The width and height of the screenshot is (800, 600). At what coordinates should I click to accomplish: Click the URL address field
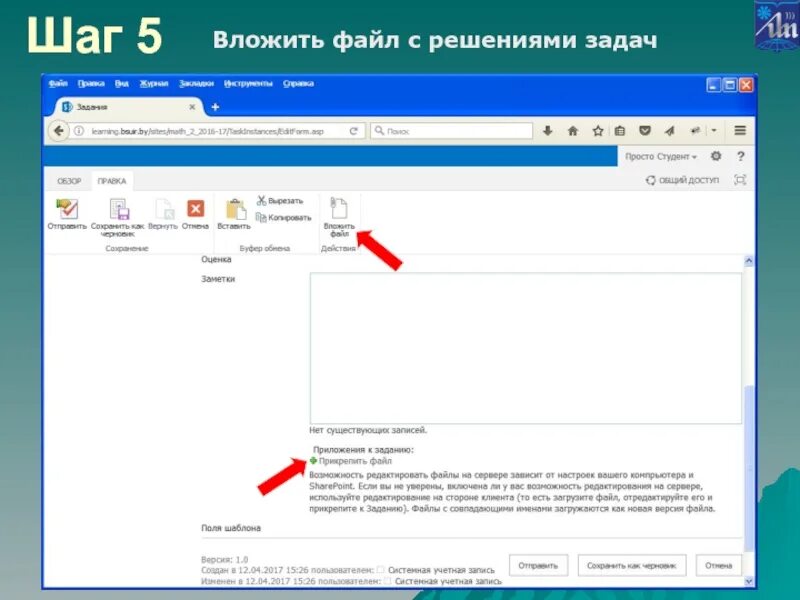[207, 131]
